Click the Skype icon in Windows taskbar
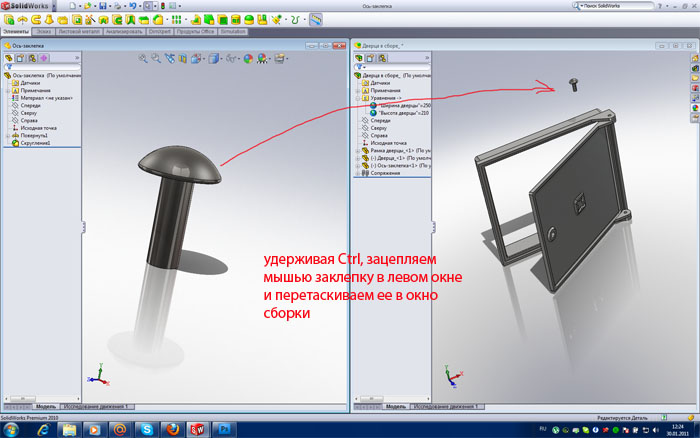 146,428
